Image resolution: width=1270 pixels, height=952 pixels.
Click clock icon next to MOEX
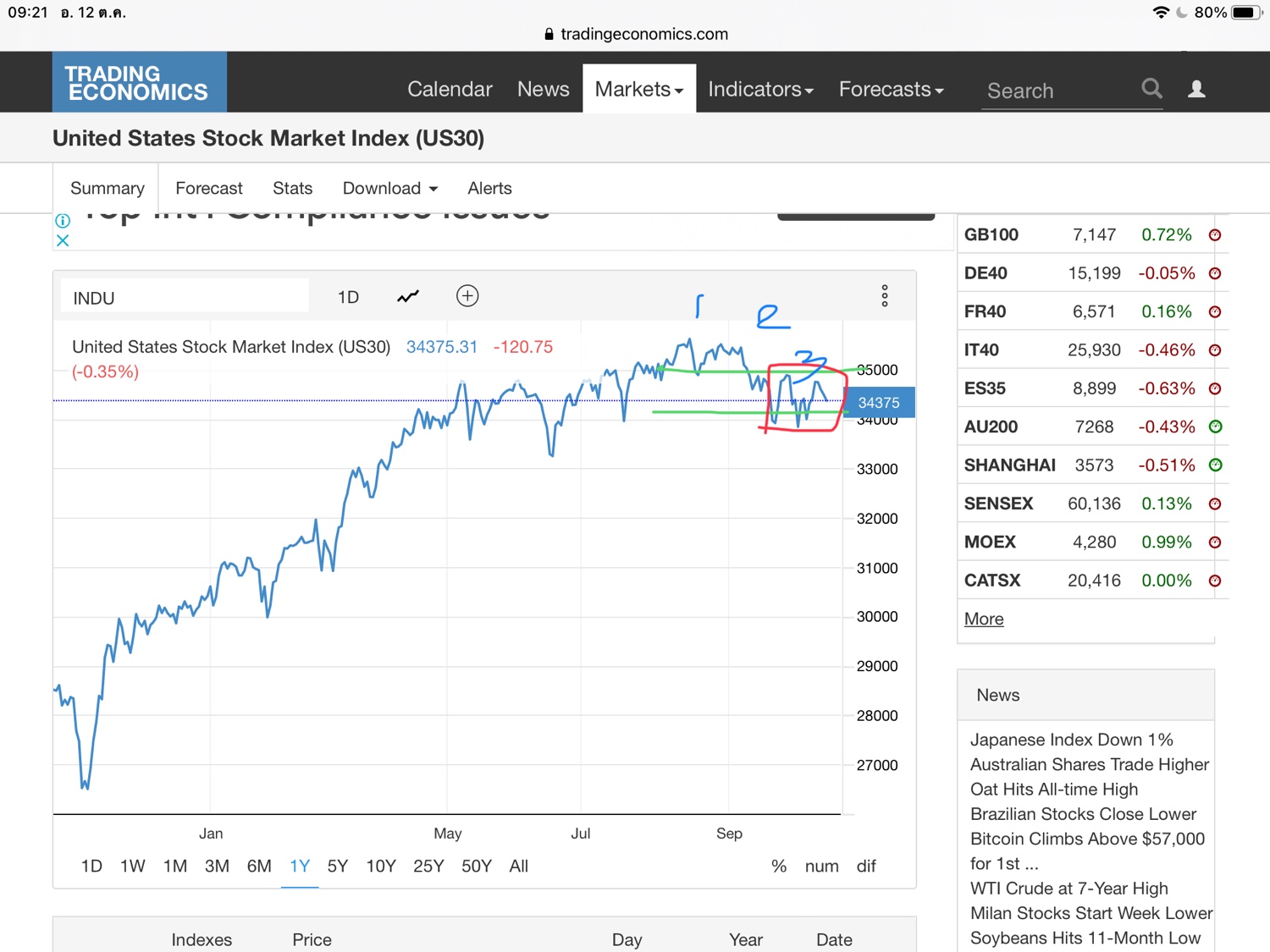pos(1215,542)
